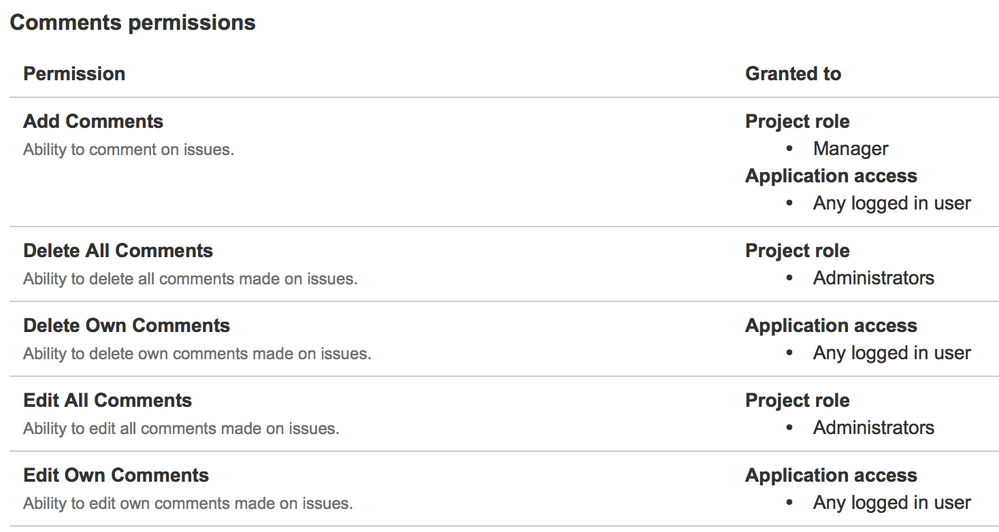Click Any logged in user for Add Comments
The width and height of the screenshot is (999, 532).
click(892, 203)
